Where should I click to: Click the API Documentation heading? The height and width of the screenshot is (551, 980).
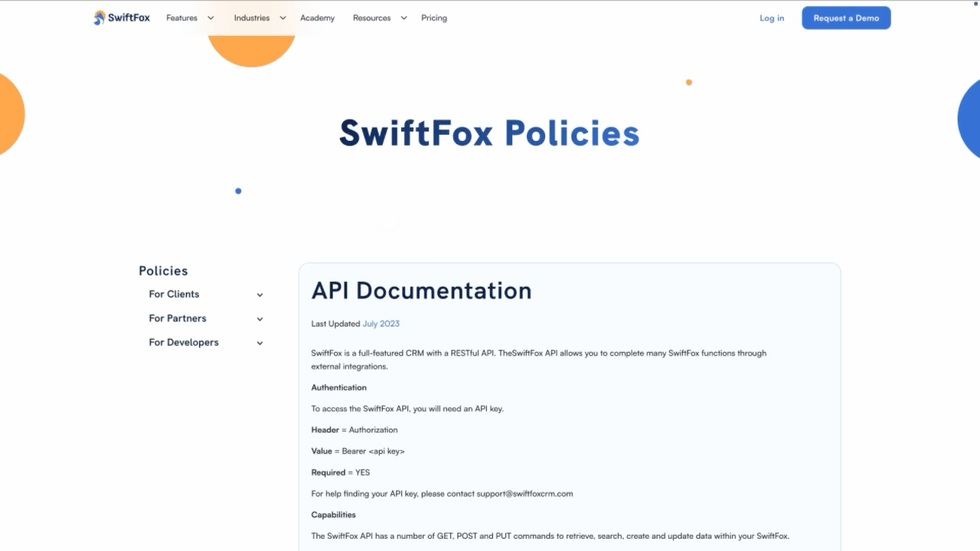tap(421, 291)
